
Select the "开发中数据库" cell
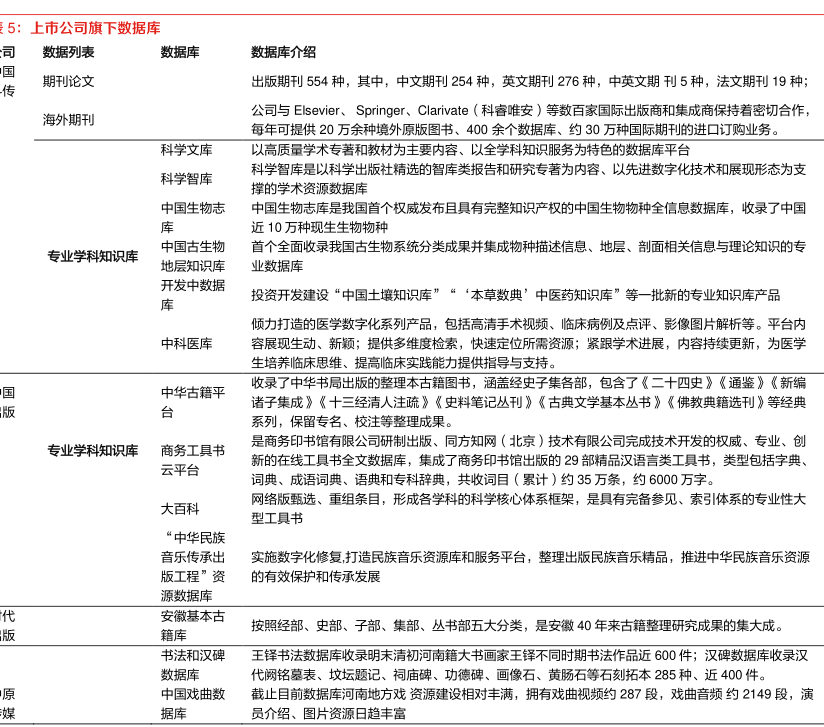click(193, 295)
